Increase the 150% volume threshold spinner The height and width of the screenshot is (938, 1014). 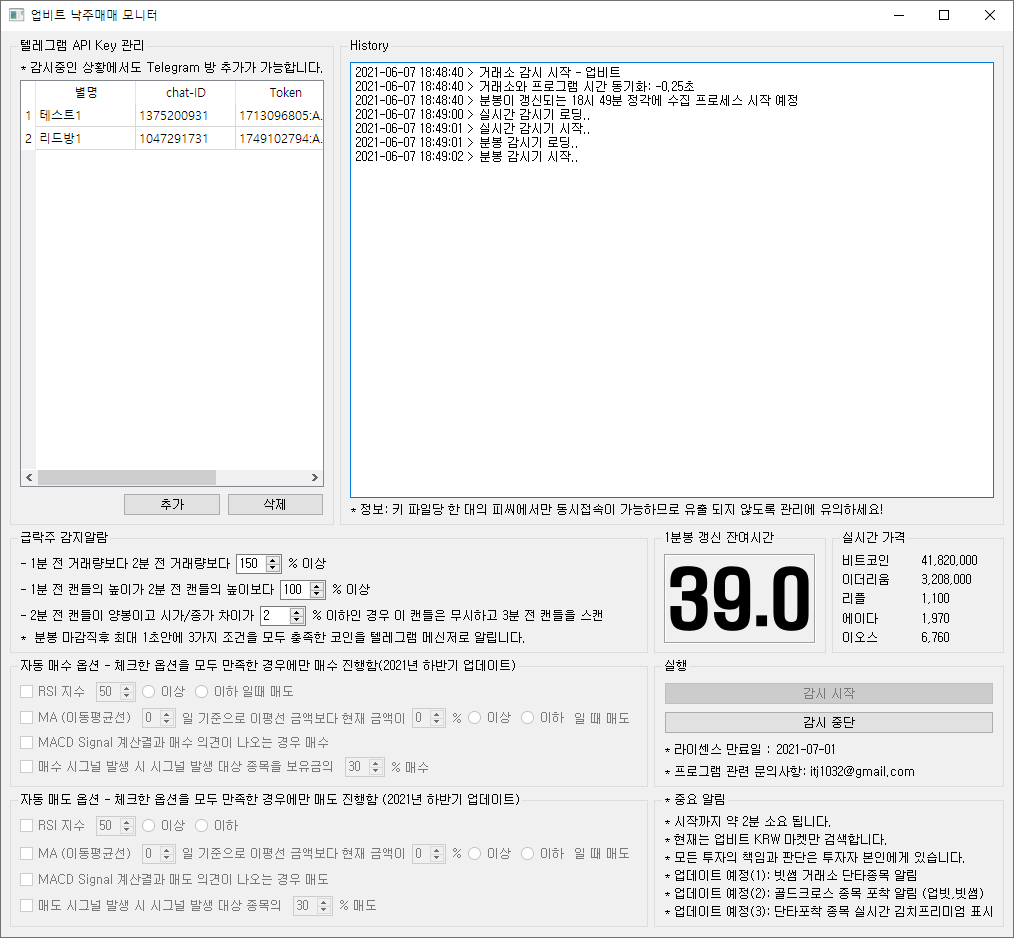pyautogui.click(x=273, y=559)
